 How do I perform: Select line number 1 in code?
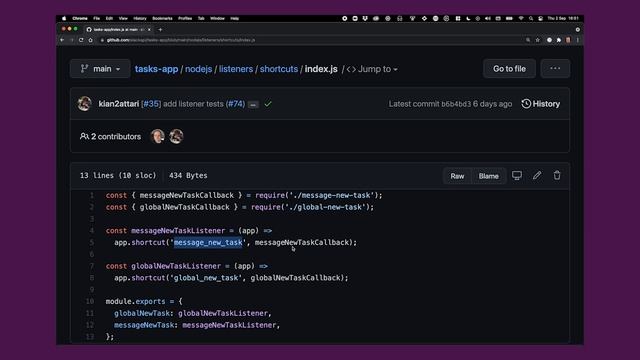92,195
